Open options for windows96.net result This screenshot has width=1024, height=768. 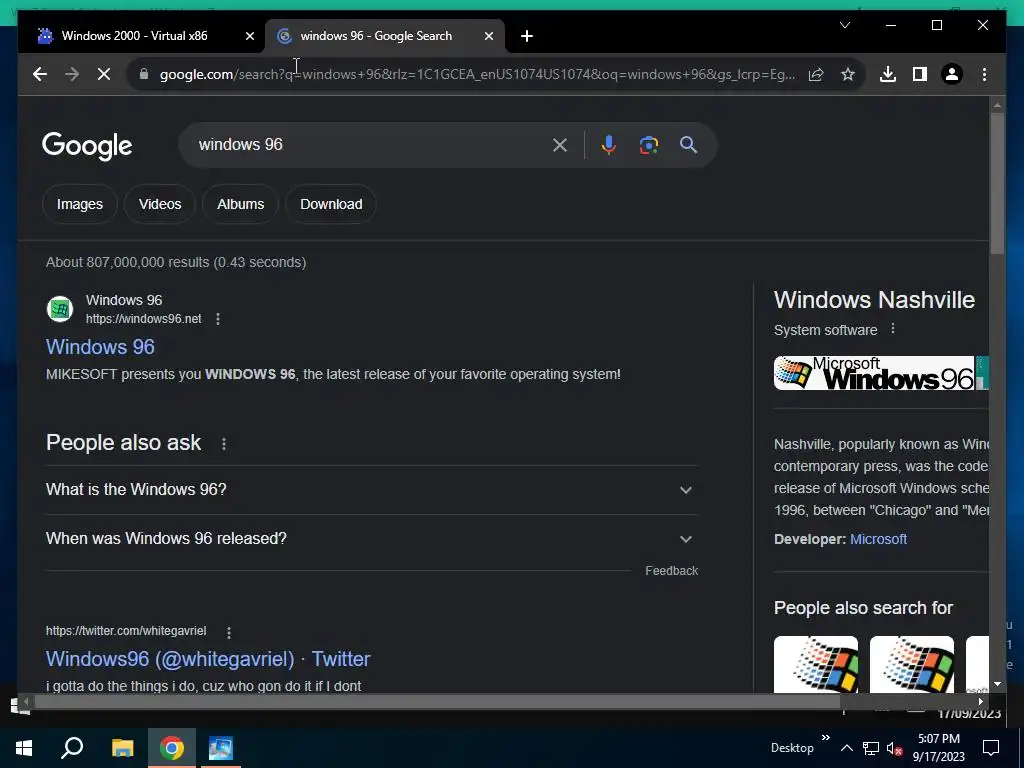(218, 319)
